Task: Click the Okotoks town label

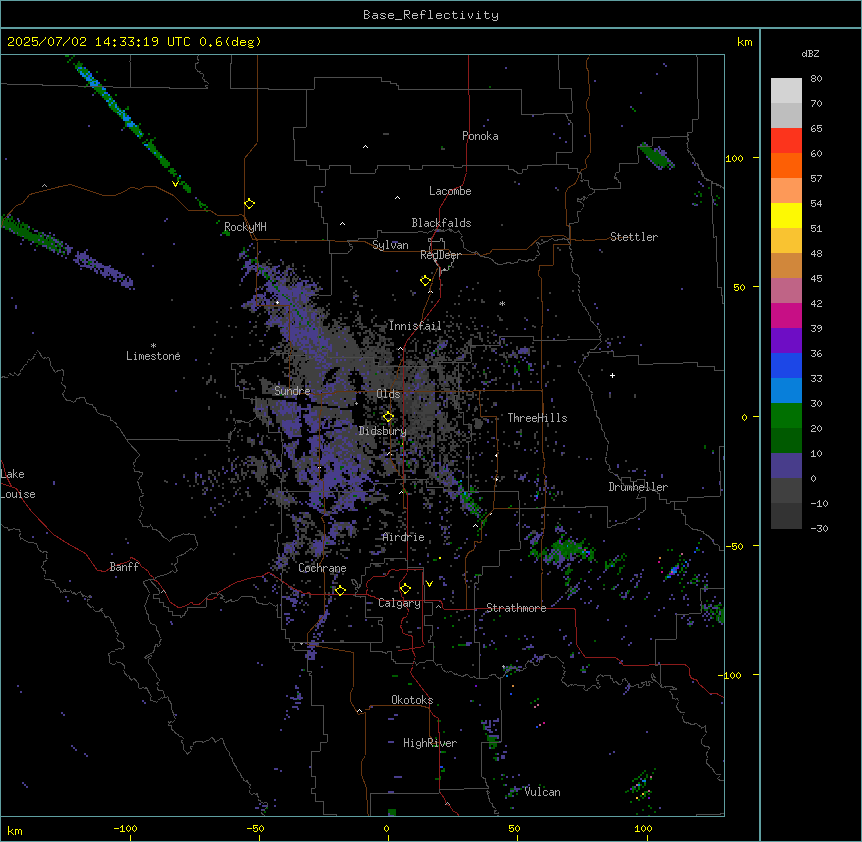Action: pyautogui.click(x=412, y=700)
